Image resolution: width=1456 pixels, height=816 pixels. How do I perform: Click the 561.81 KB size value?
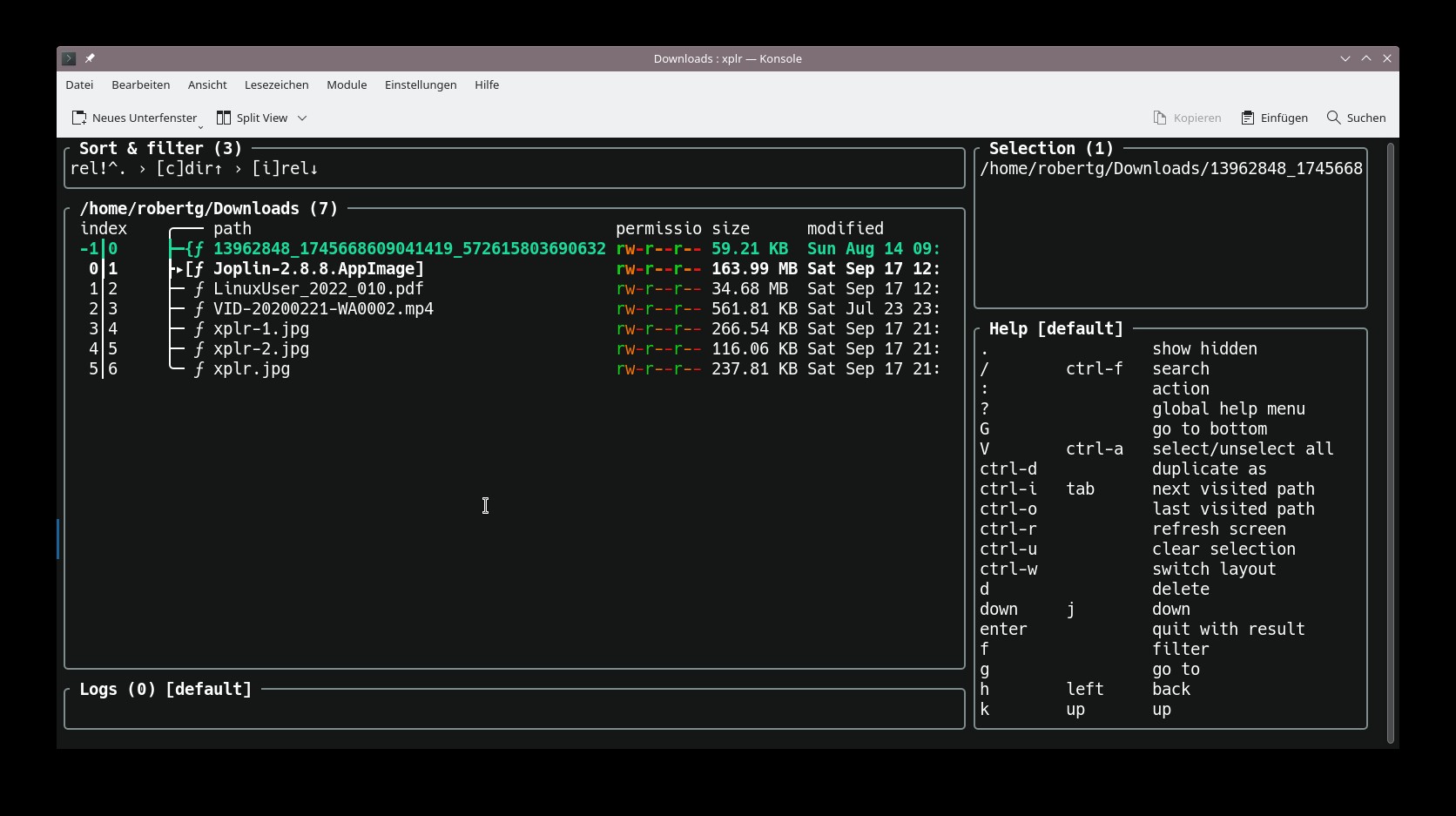(x=754, y=308)
